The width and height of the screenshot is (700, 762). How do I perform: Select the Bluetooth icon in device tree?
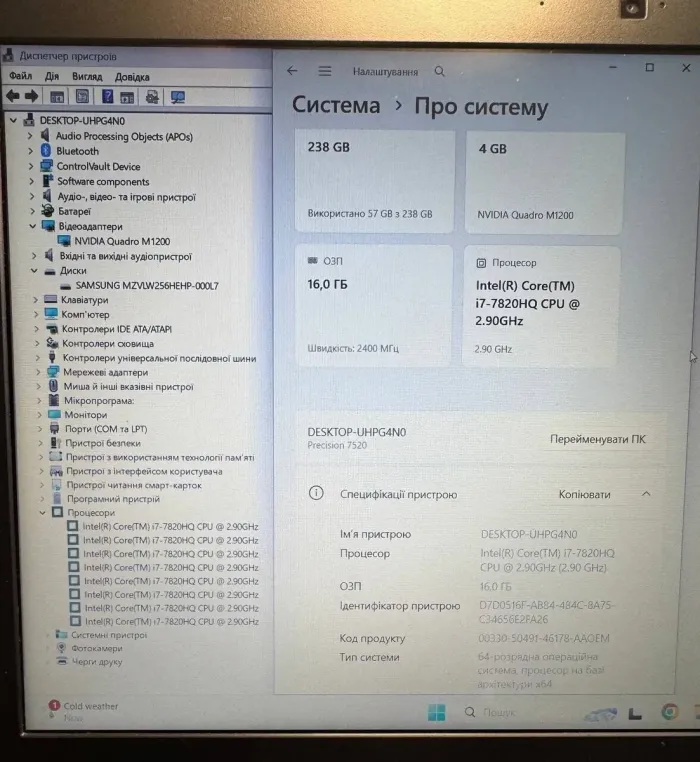(46, 151)
